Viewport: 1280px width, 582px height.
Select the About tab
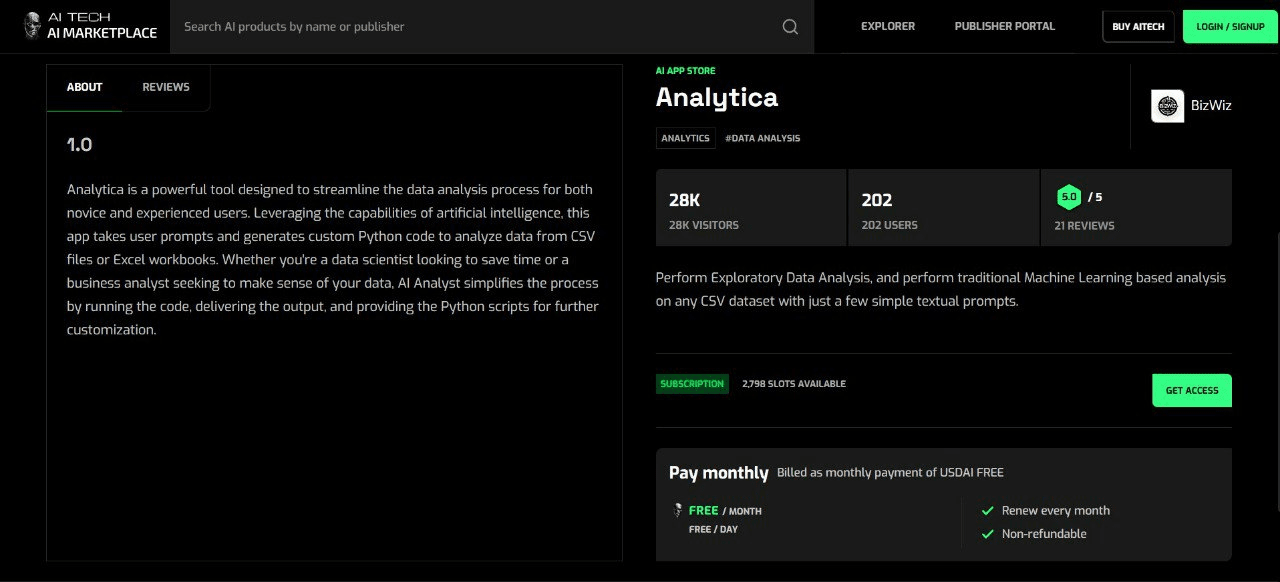85,87
